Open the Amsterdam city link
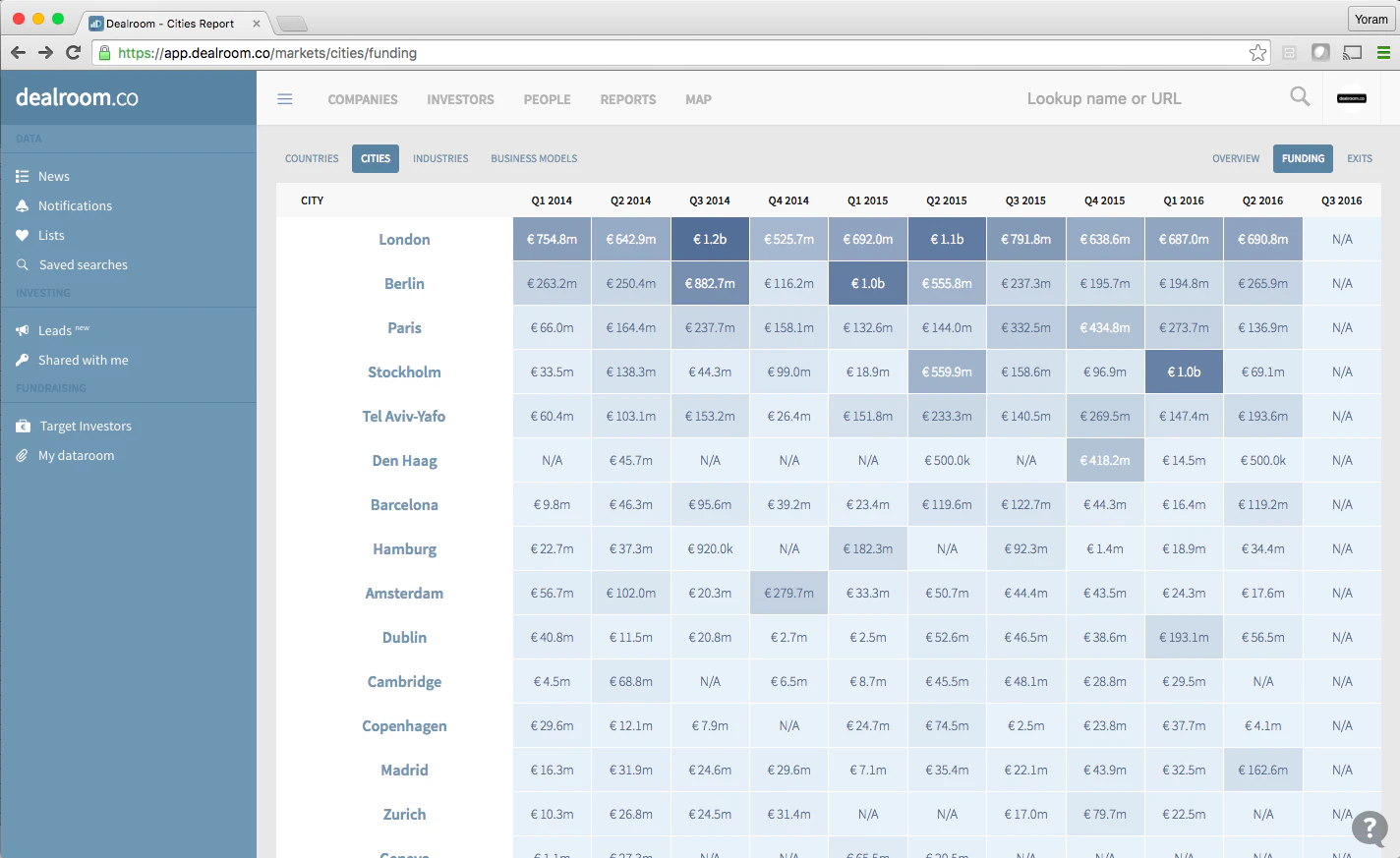Viewport: 1400px width, 858px height. pos(404,594)
